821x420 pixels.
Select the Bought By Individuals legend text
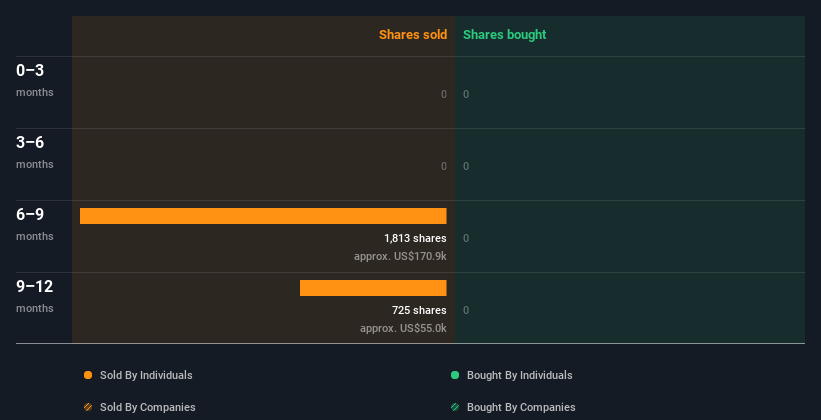(519, 375)
